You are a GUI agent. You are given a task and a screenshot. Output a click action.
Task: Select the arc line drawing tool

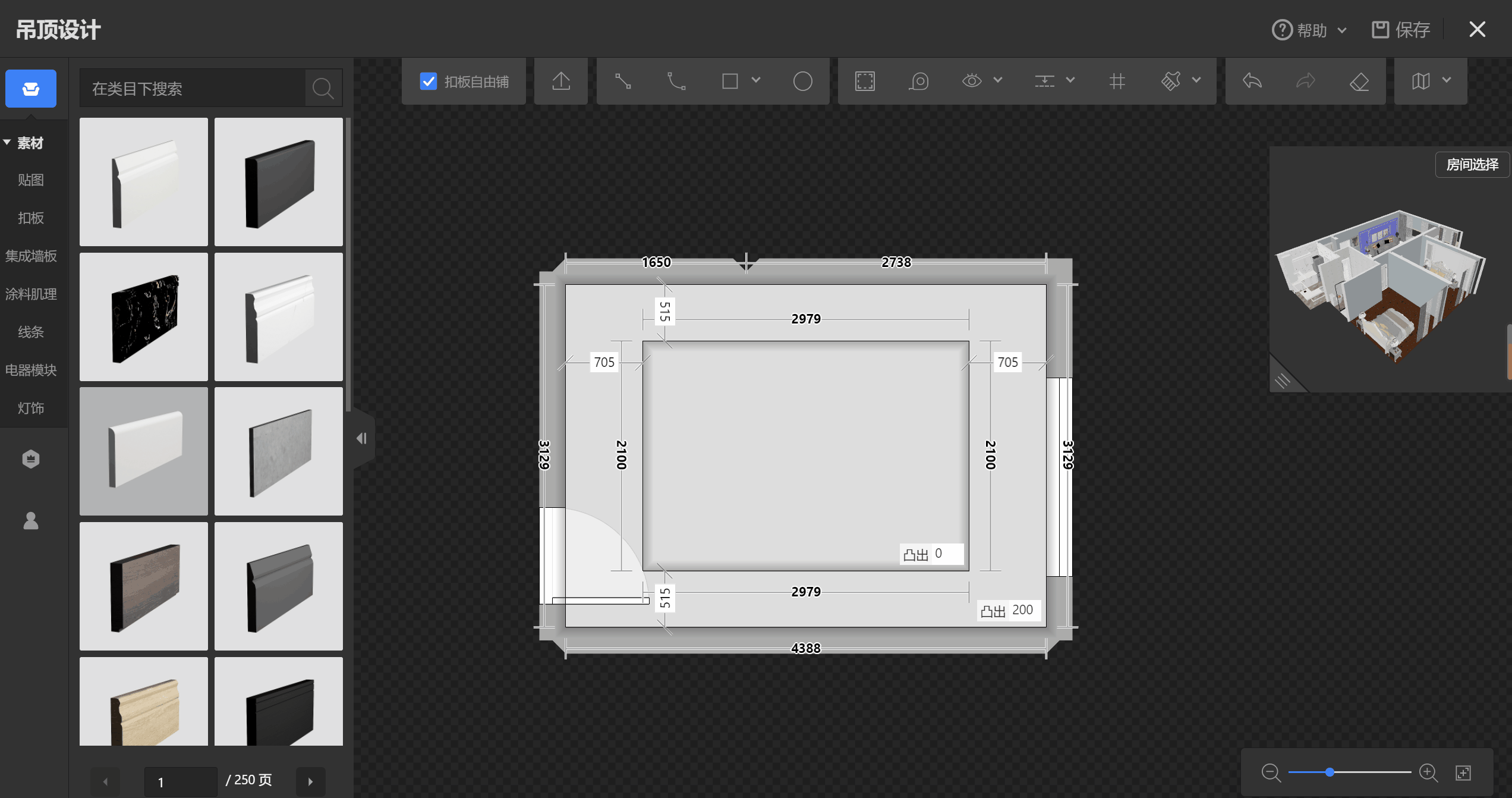tap(676, 81)
